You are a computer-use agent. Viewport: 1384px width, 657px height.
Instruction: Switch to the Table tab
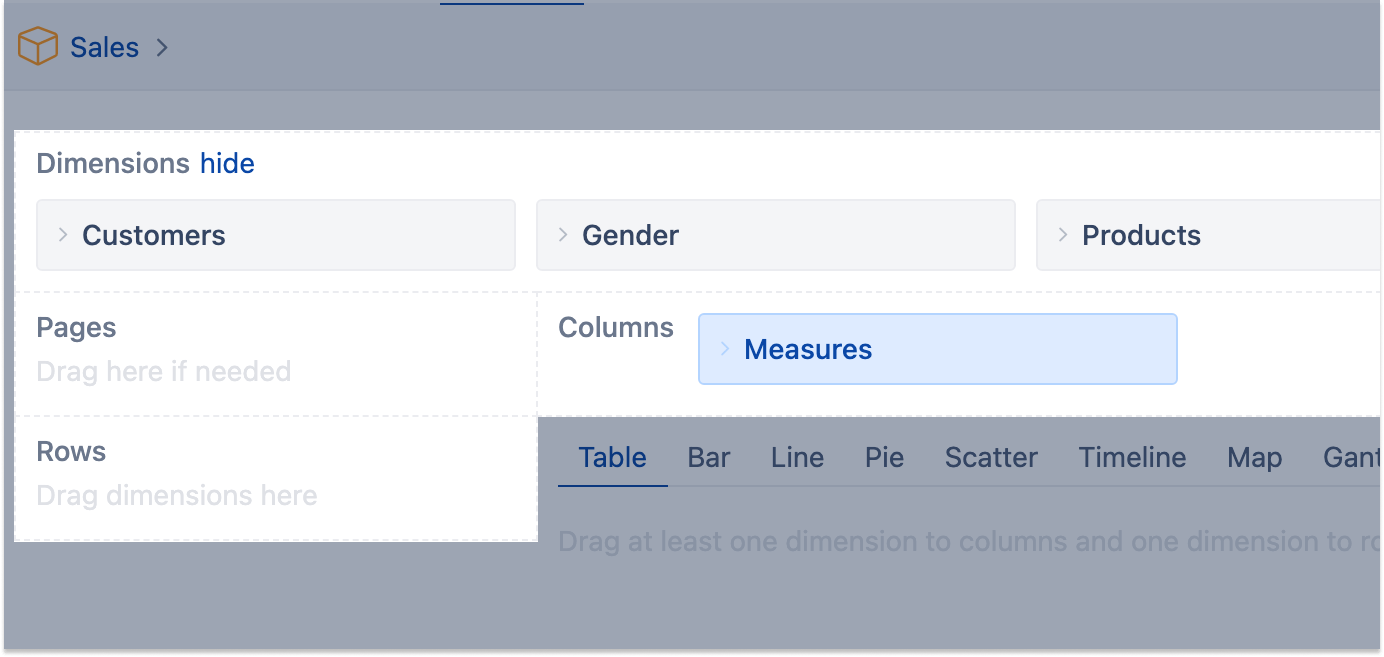tap(612, 458)
